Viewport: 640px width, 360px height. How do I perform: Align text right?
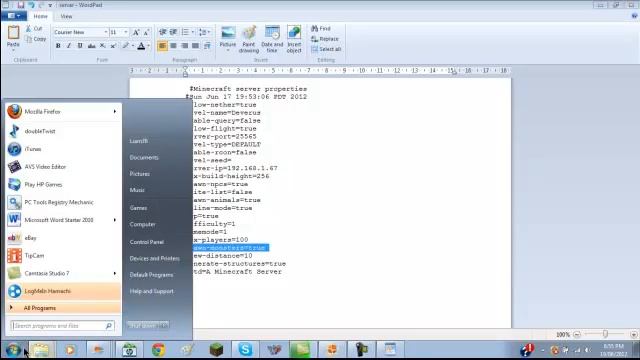point(184,46)
